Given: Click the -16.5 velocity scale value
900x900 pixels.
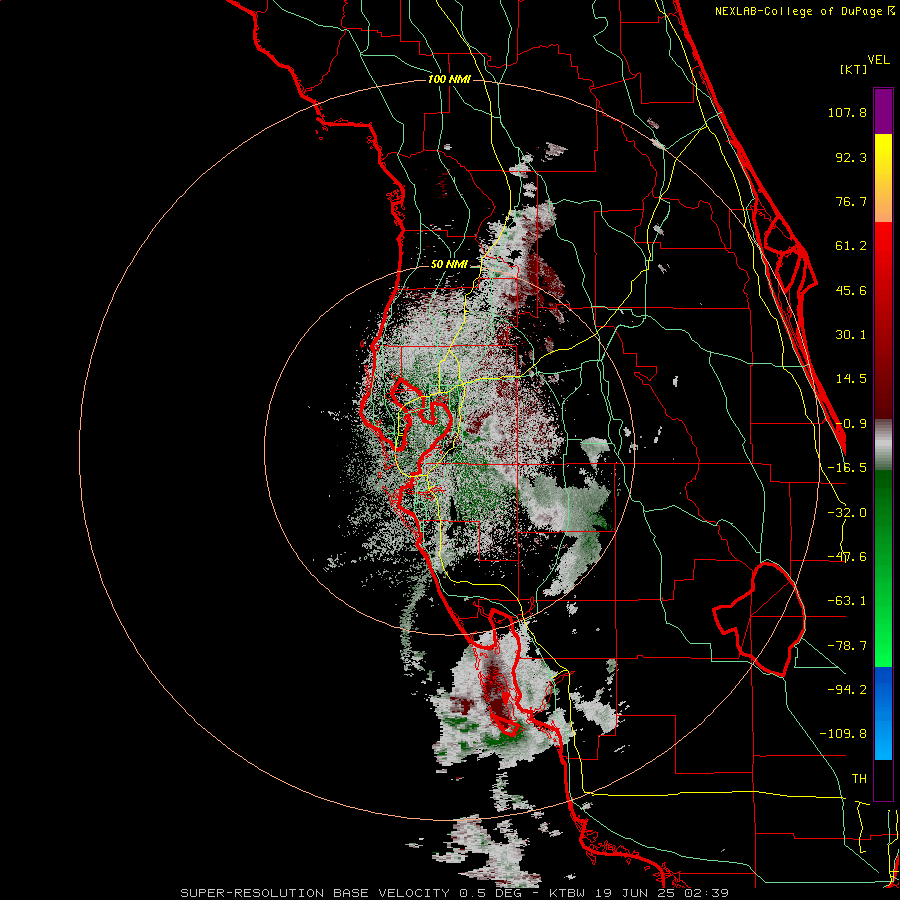Looking at the screenshot, I should [847, 468].
